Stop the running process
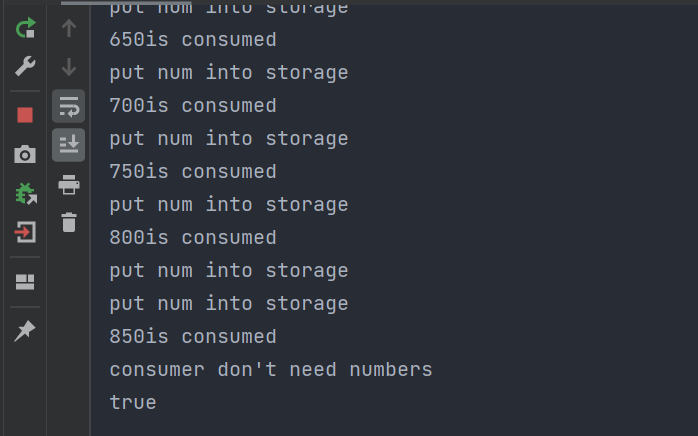The width and height of the screenshot is (698, 436). coord(25,115)
